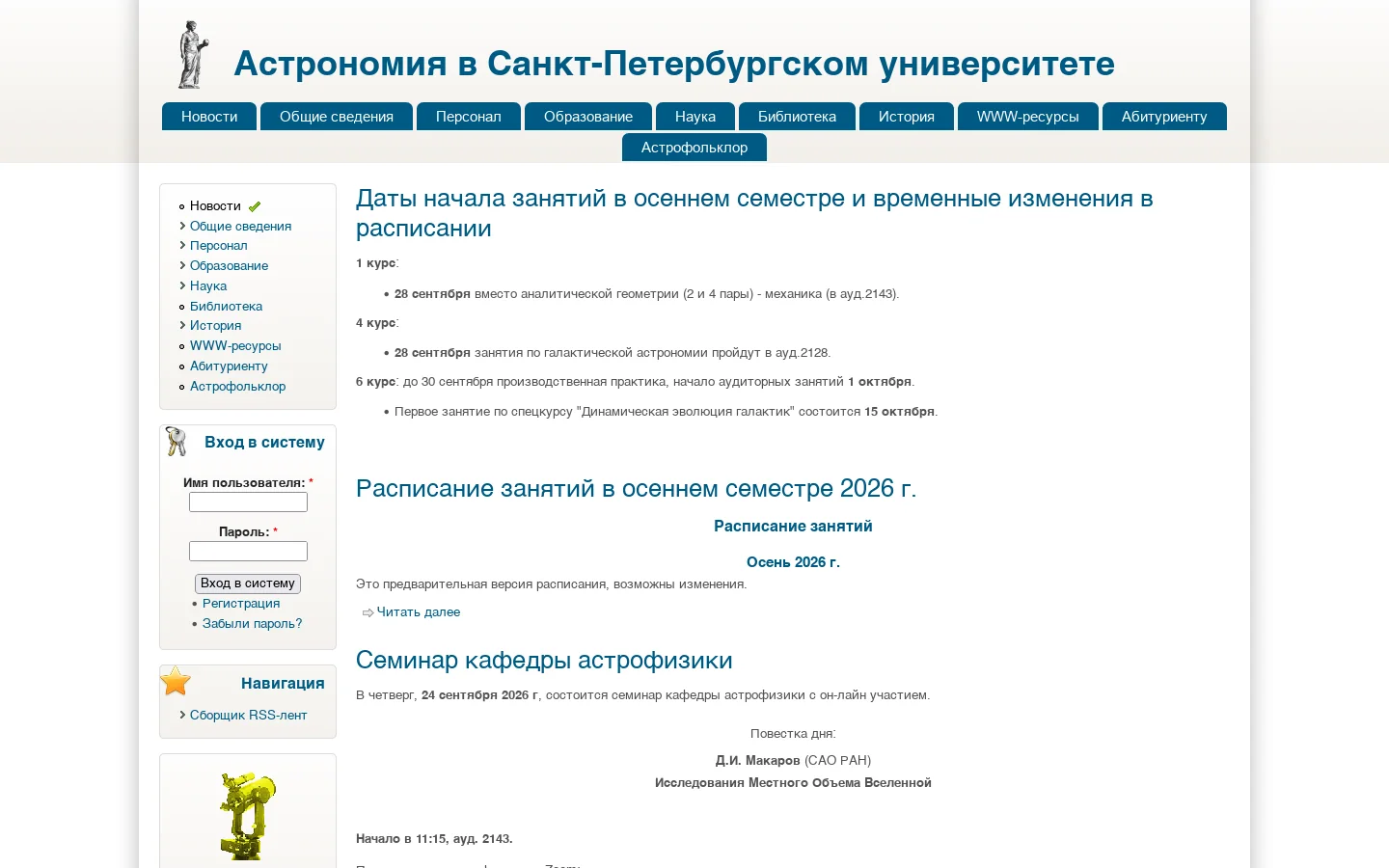Screen dimensions: 1389x868
Task: Open Библиотека in the sidebar menu
Action: 226,306
